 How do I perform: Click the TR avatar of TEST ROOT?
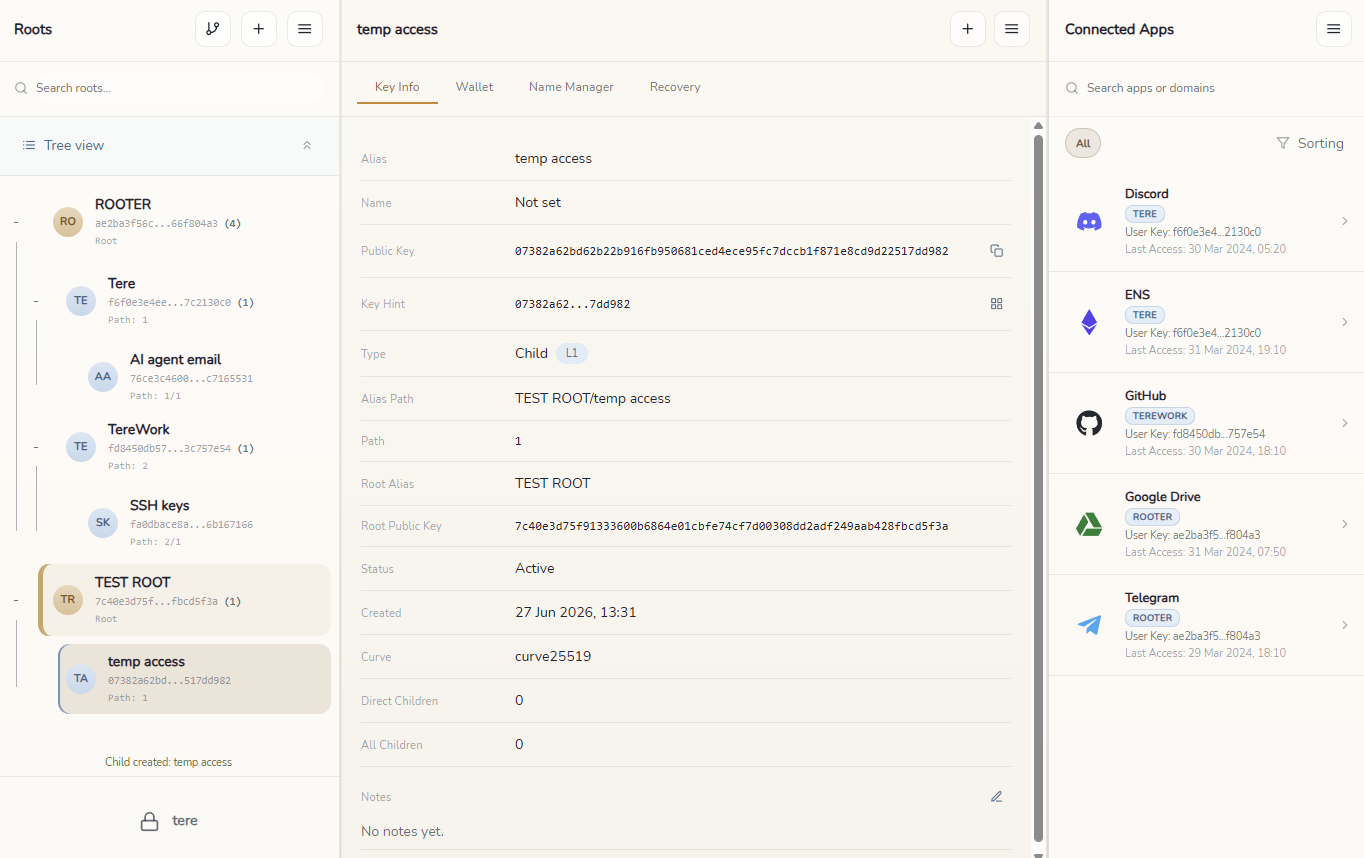[x=68, y=600]
